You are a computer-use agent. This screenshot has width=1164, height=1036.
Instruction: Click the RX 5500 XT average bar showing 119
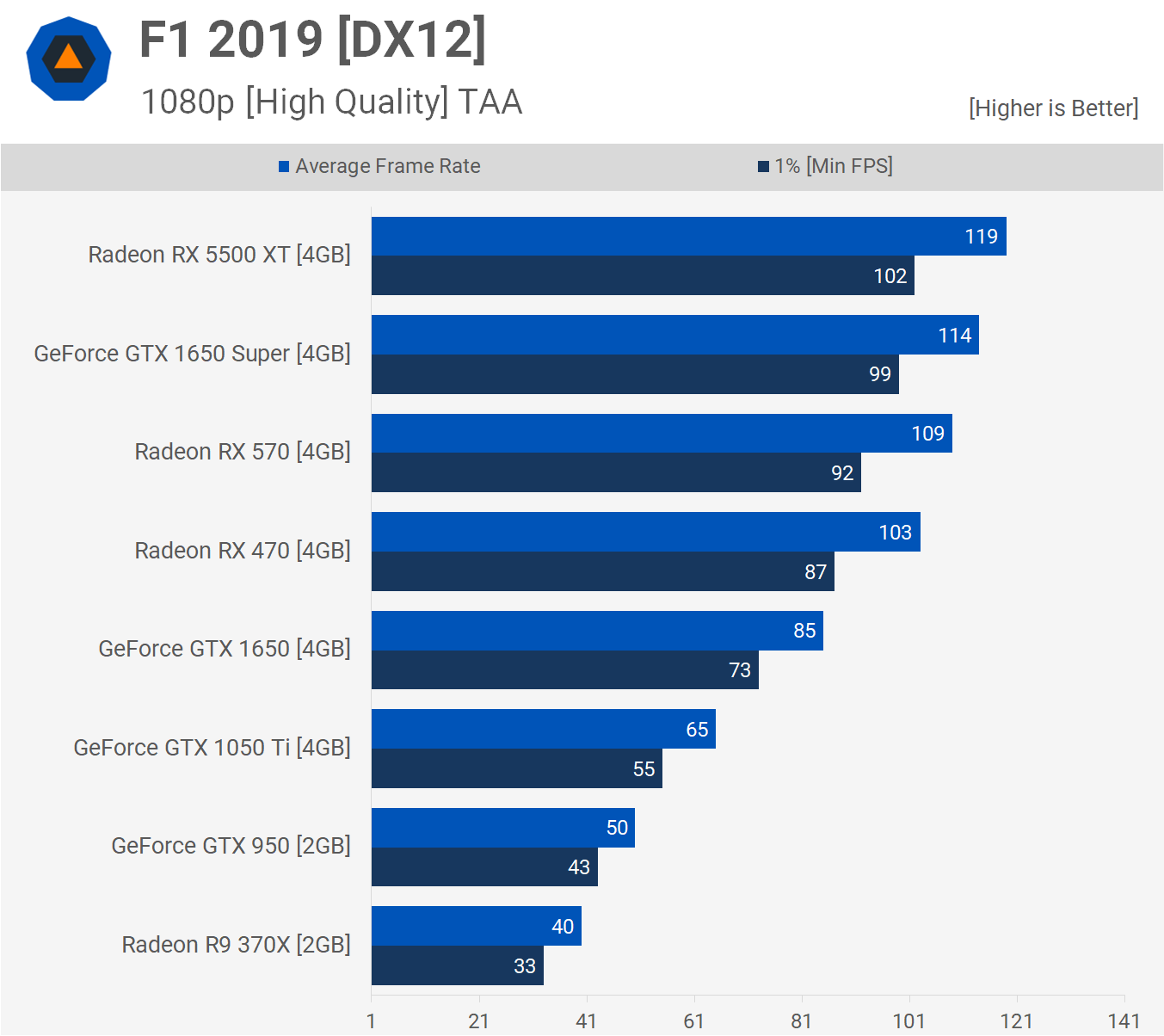point(689,237)
